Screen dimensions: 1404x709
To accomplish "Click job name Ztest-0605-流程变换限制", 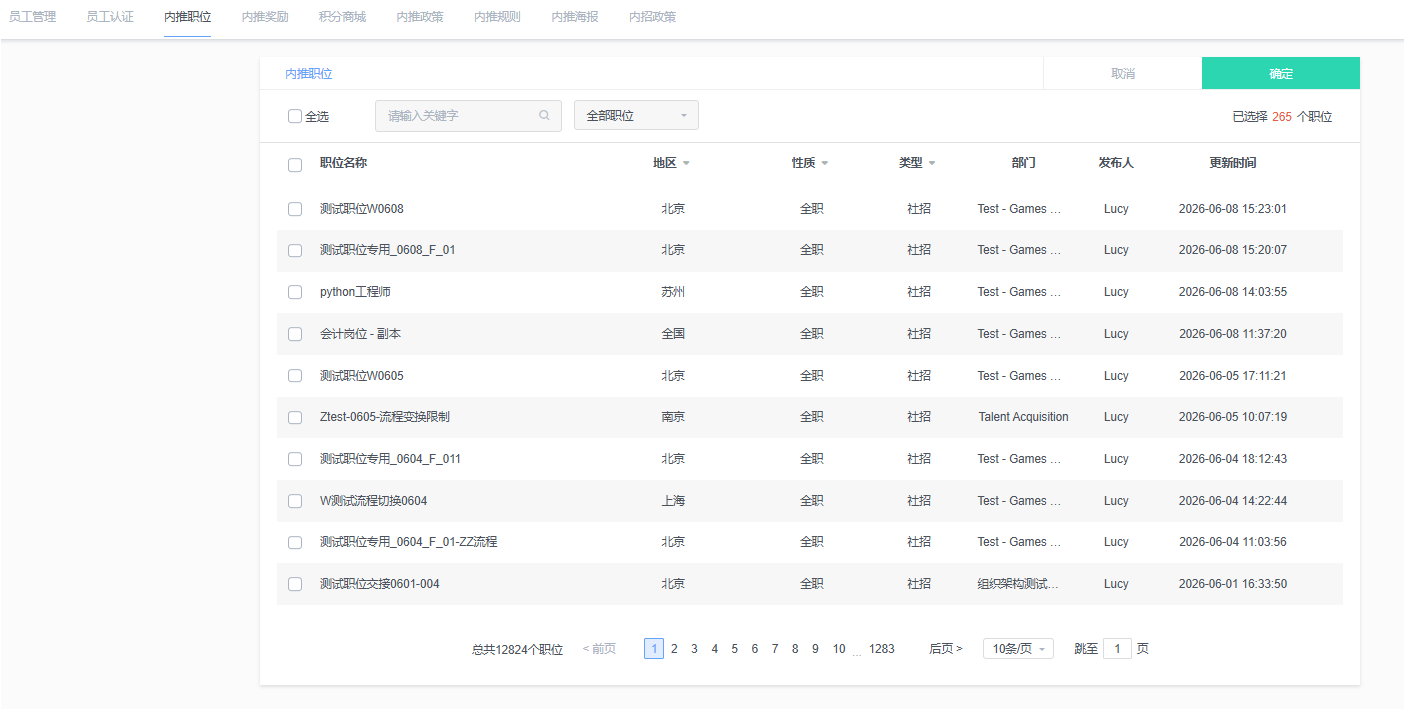I will pos(385,417).
